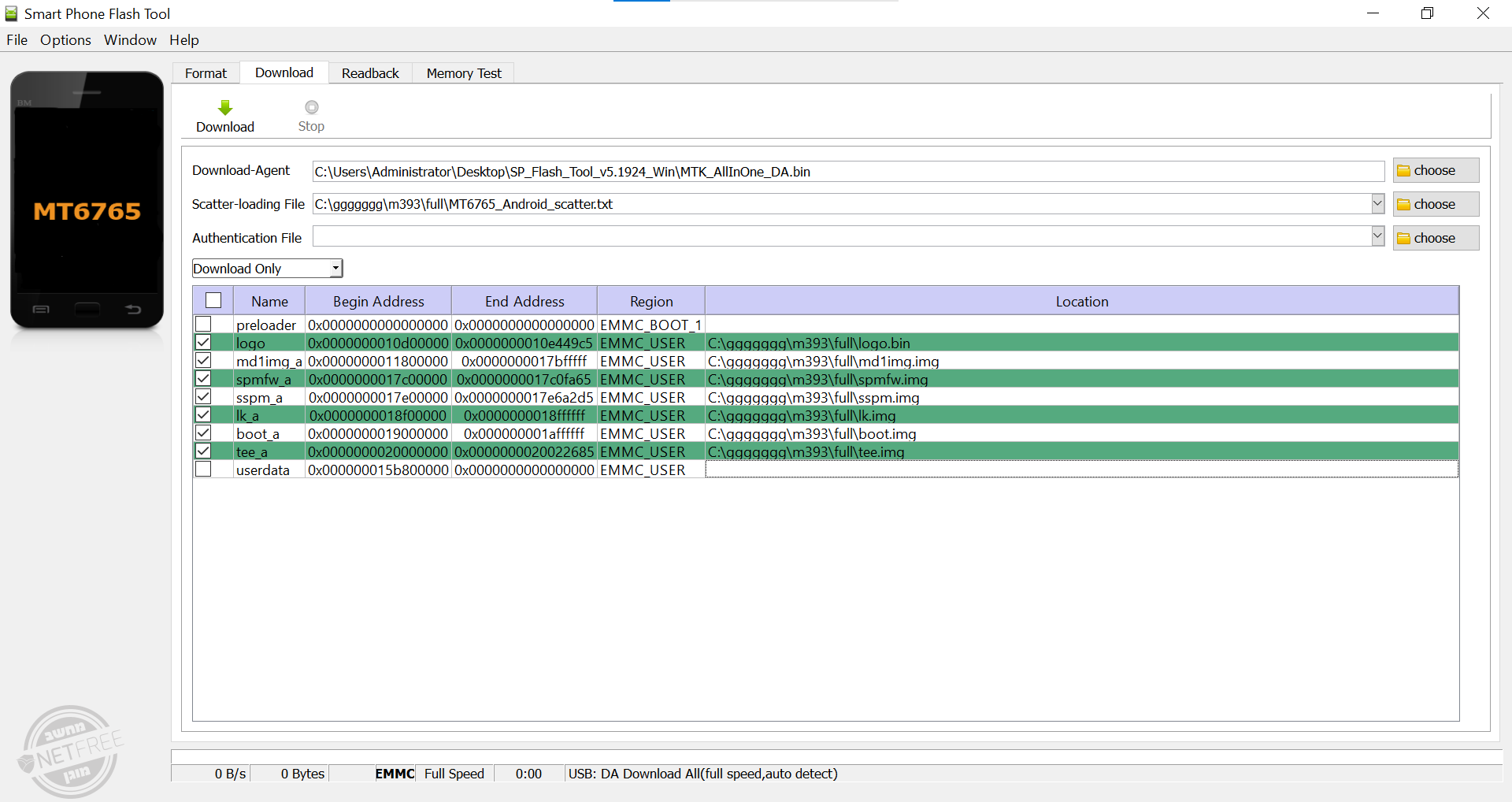Click the MT6765 phone image
The height and width of the screenshot is (802, 1512).
[87, 200]
